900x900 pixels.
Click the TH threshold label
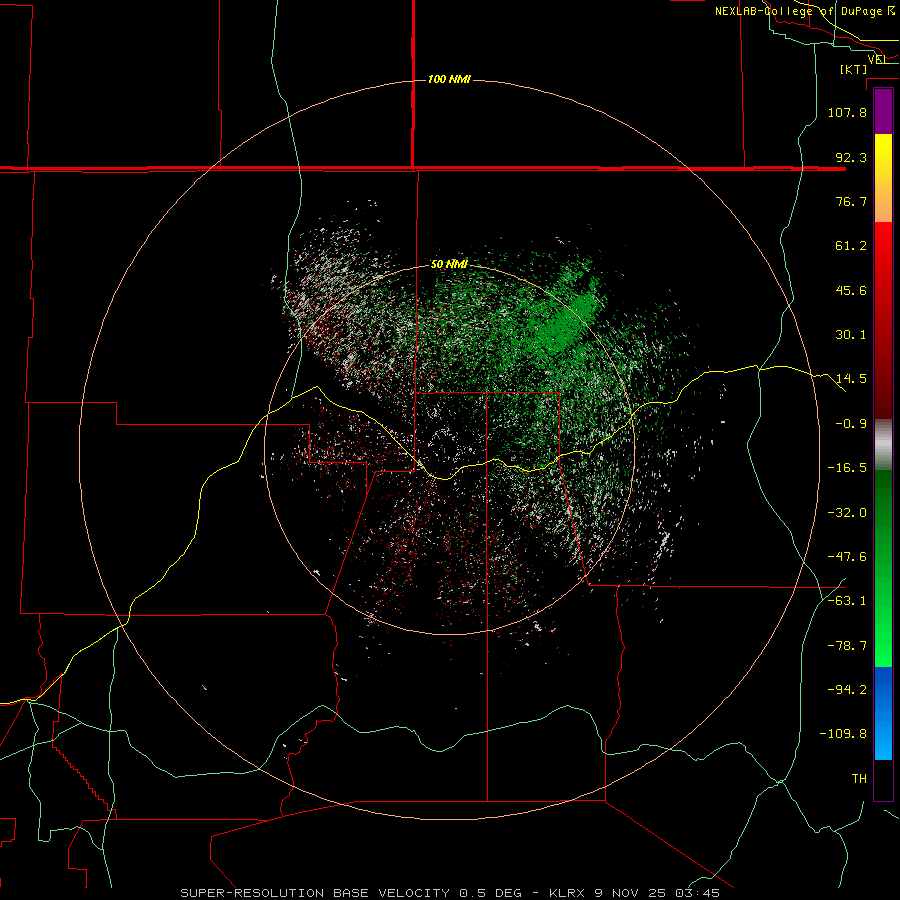tap(859, 779)
